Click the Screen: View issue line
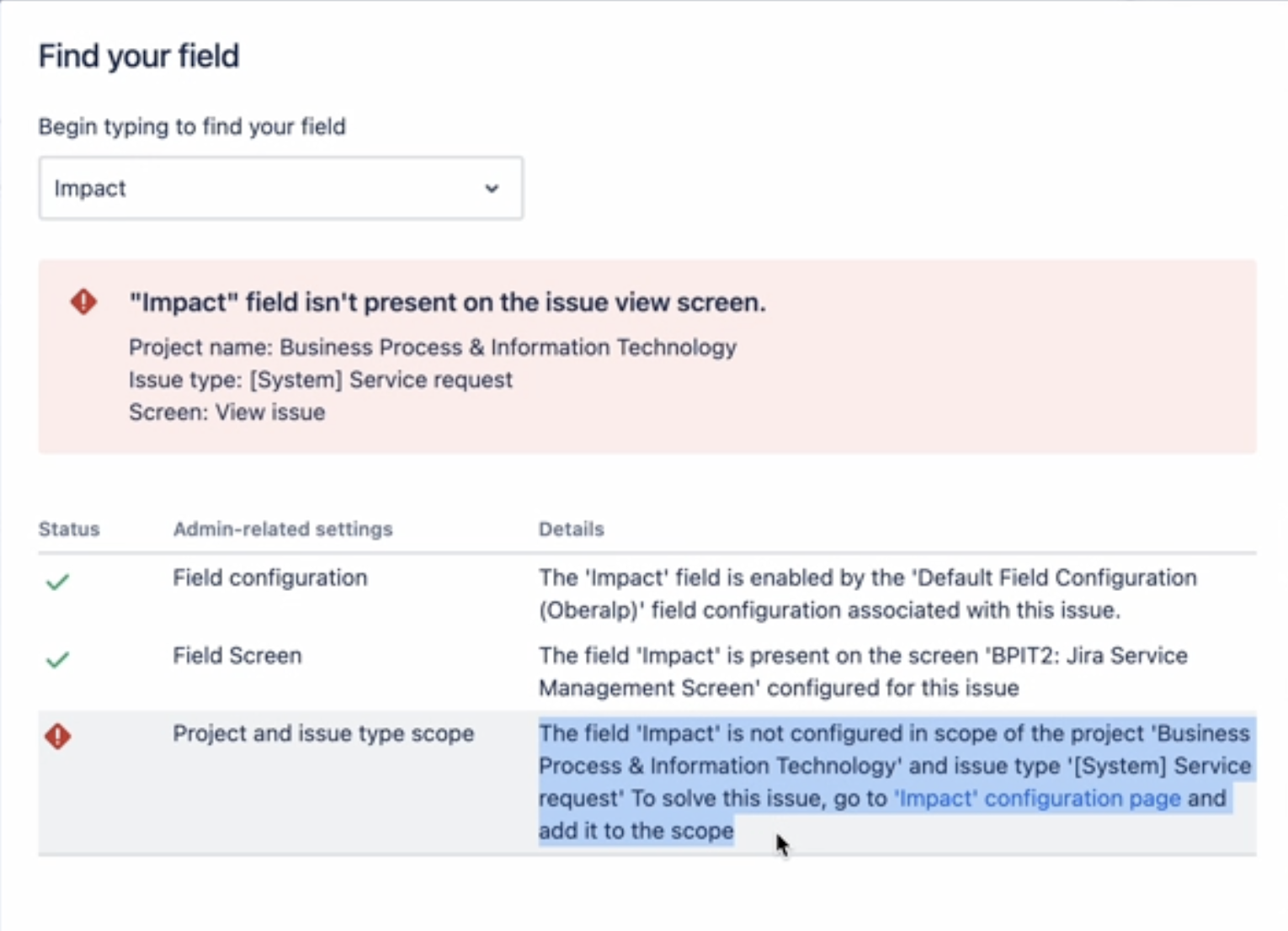 226,412
